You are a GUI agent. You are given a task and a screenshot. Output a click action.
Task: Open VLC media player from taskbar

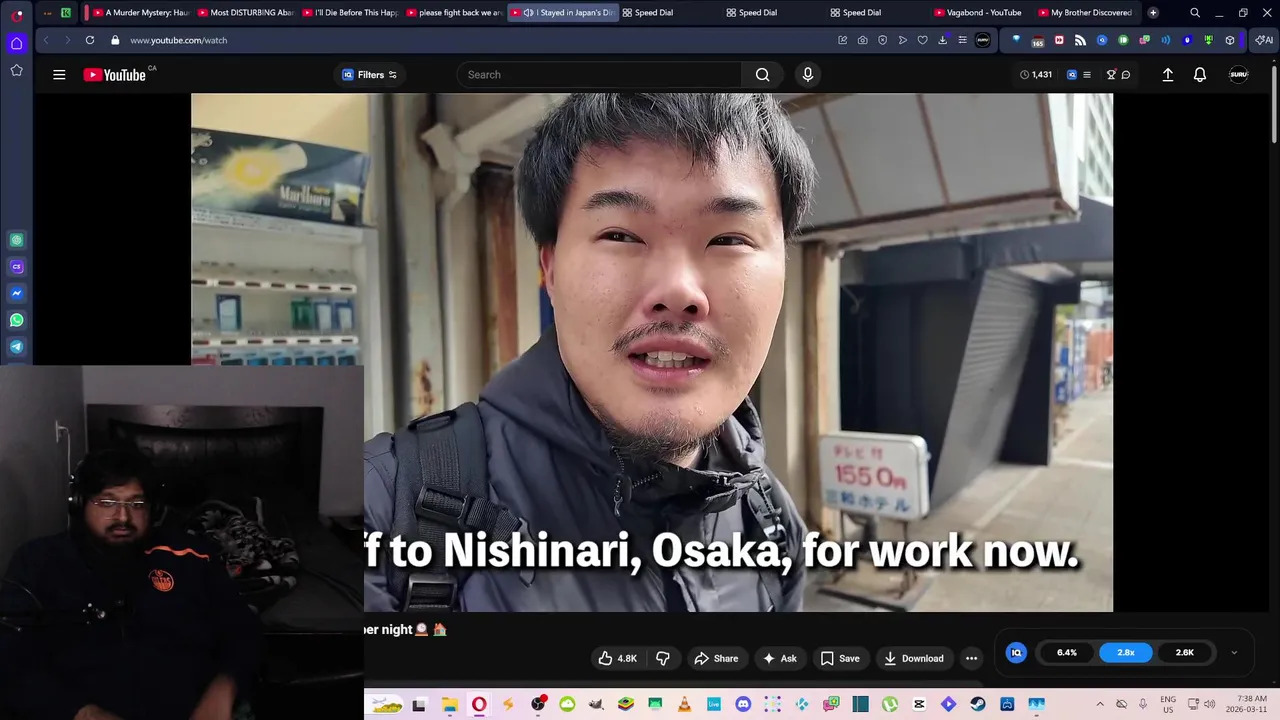(684, 704)
